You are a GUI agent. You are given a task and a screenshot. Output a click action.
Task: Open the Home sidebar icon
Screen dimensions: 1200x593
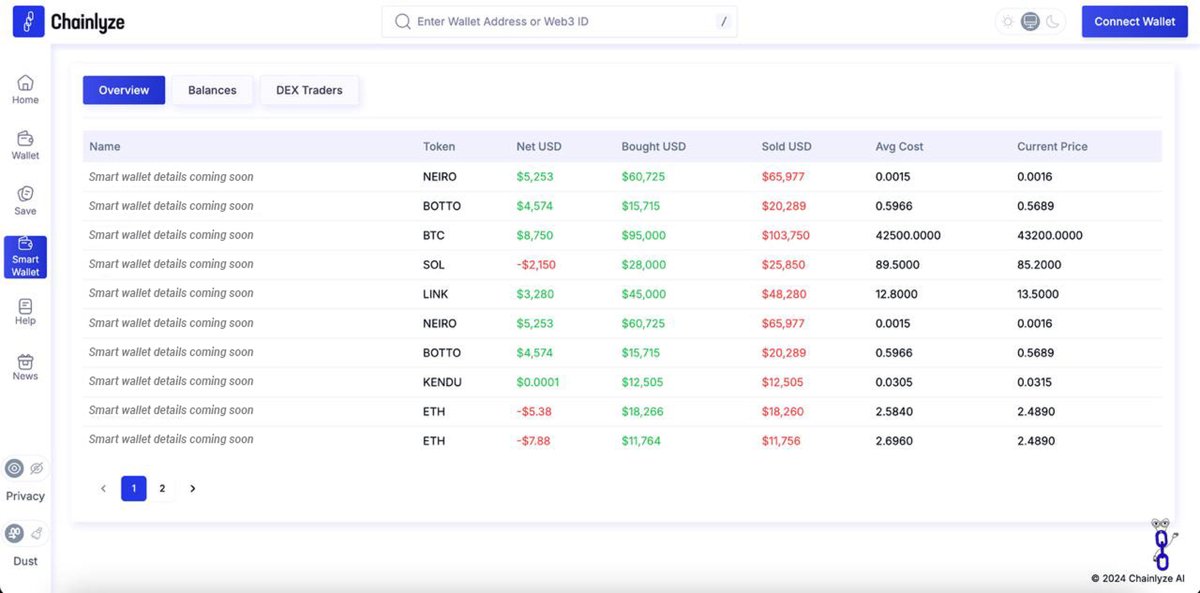25,83
